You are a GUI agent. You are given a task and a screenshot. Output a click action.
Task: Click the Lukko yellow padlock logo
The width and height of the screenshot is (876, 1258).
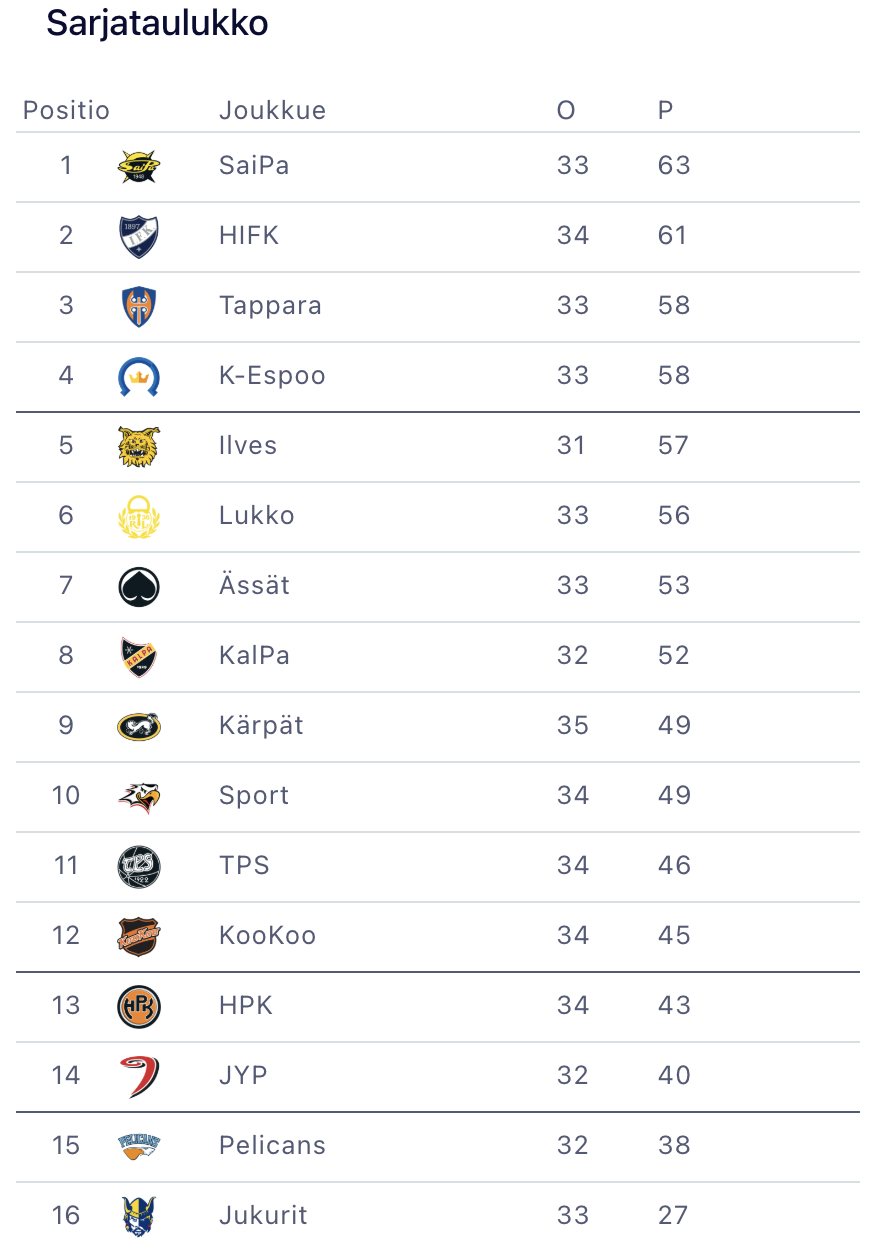(138, 516)
